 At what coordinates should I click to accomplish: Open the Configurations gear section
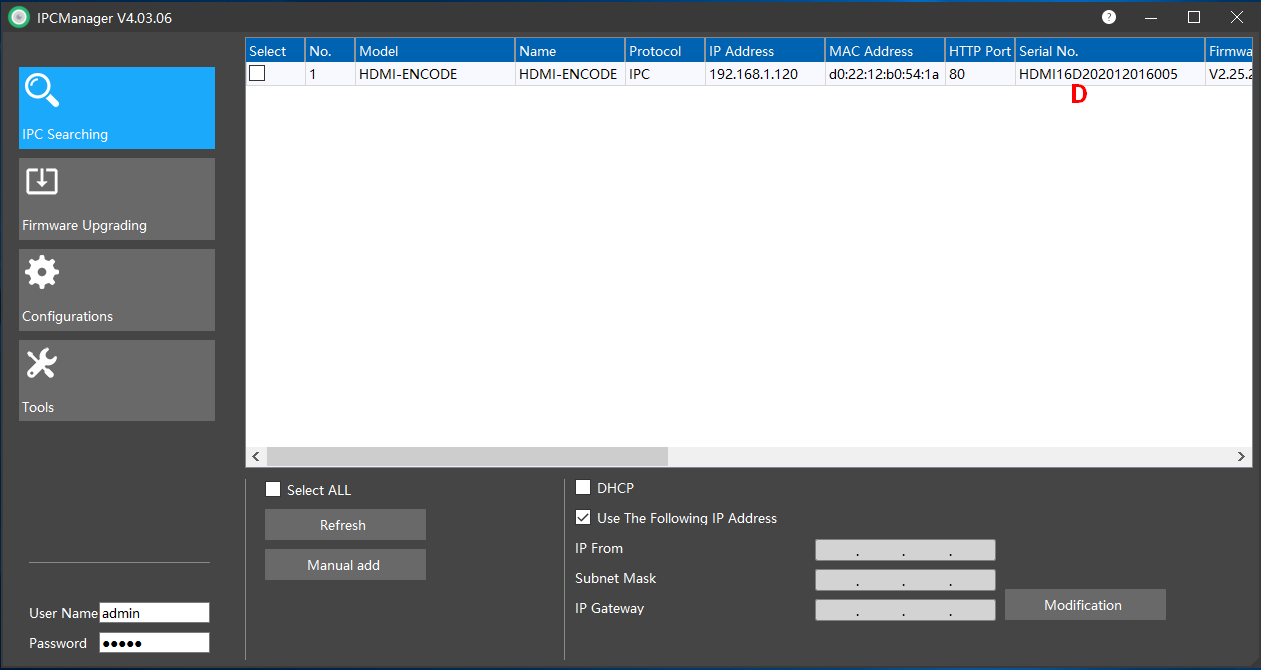click(116, 290)
